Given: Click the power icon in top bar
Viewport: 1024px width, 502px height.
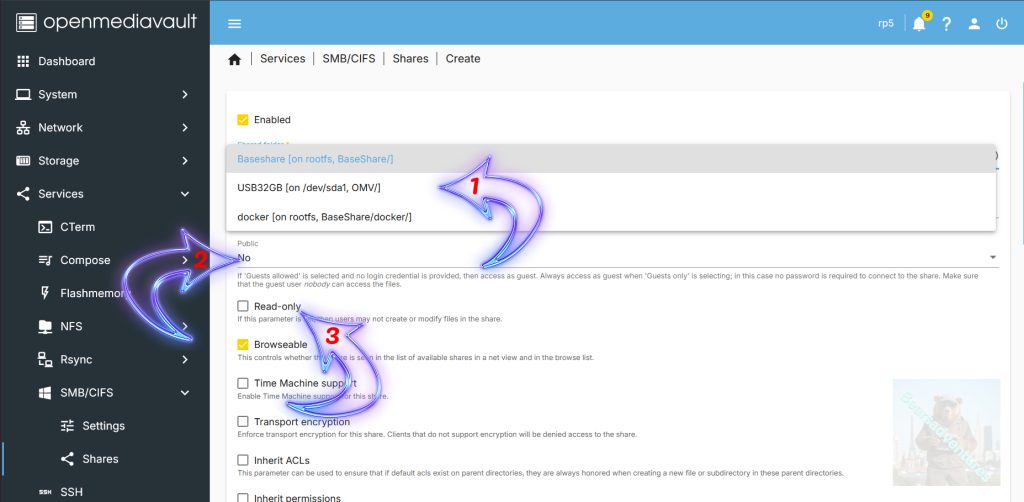Looking at the screenshot, I should [1001, 23].
